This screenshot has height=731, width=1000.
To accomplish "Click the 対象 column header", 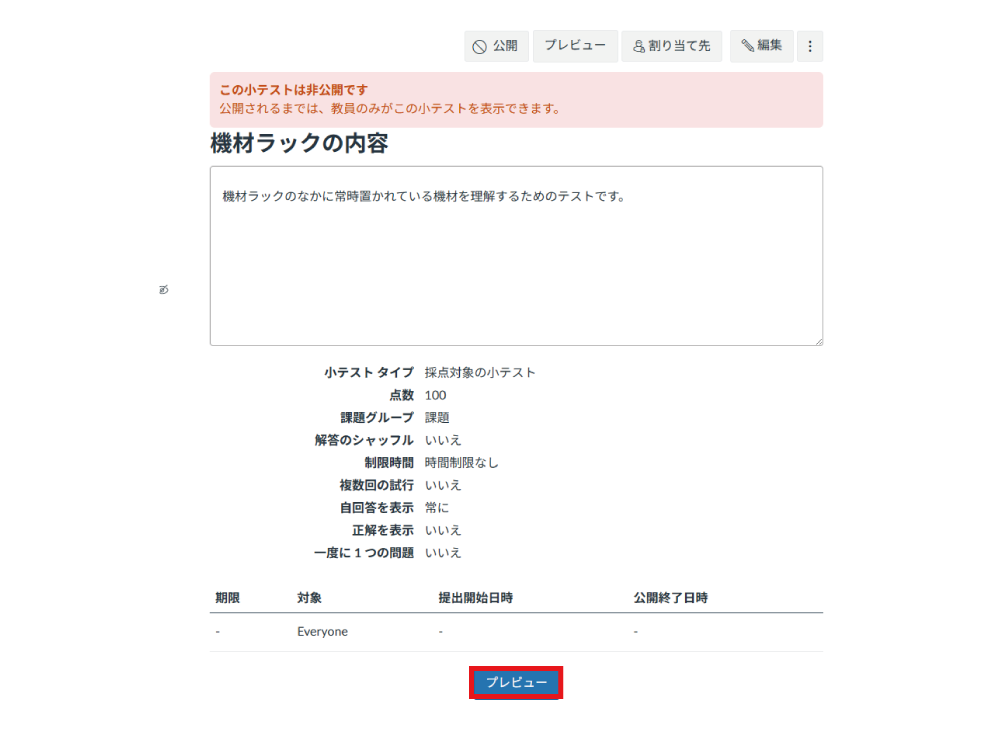I will [308, 597].
